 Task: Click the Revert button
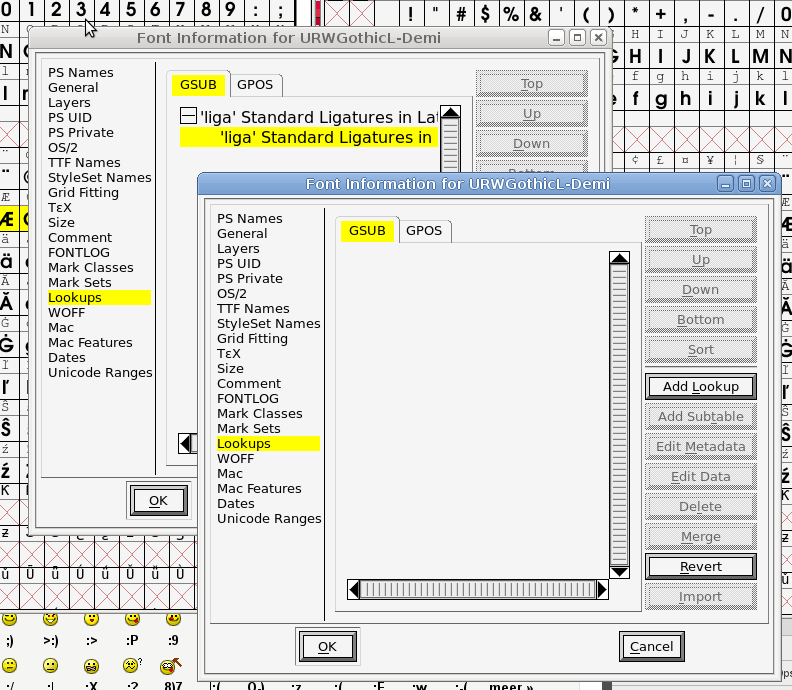tap(701, 567)
